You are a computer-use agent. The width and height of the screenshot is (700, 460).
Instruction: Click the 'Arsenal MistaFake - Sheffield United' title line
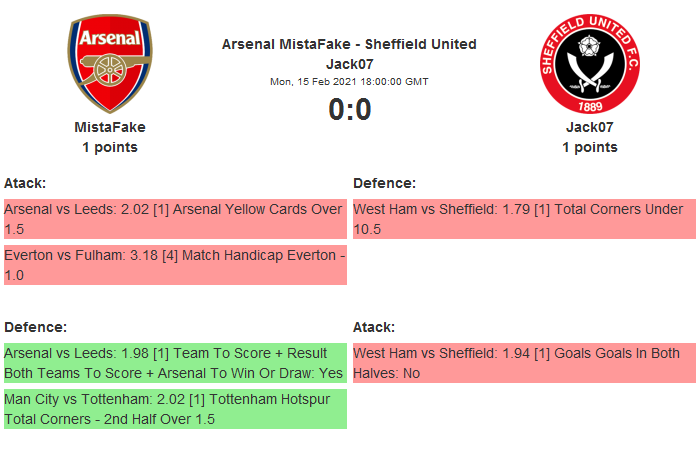[349, 44]
